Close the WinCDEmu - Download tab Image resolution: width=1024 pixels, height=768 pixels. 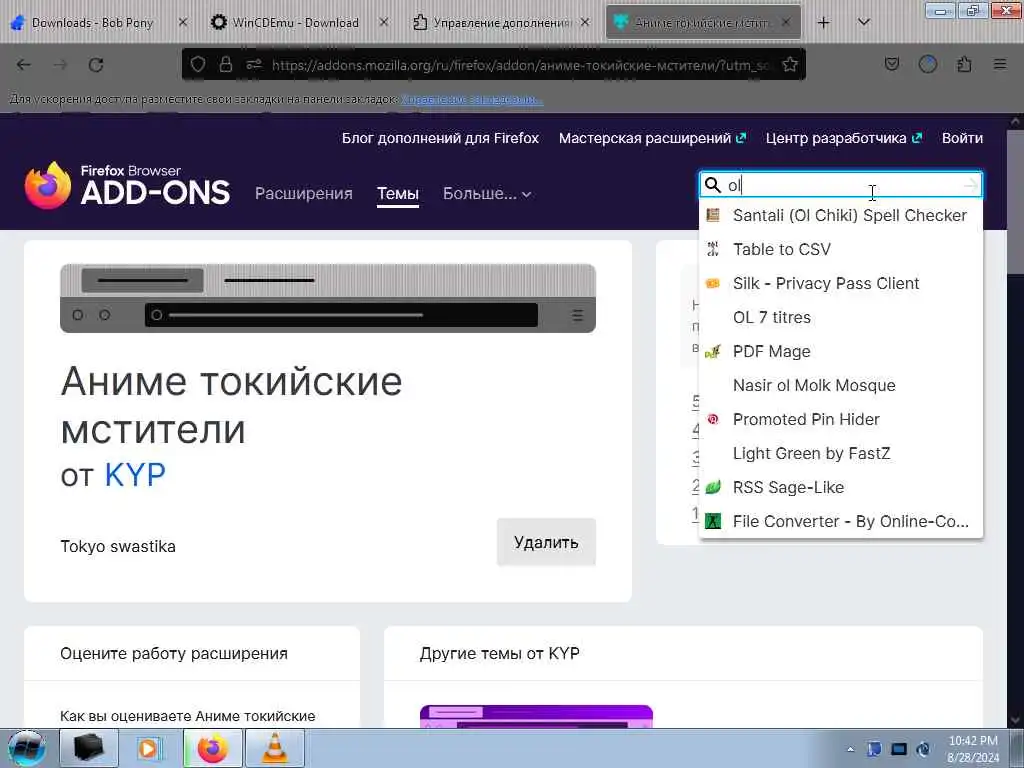click(x=384, y=22)
